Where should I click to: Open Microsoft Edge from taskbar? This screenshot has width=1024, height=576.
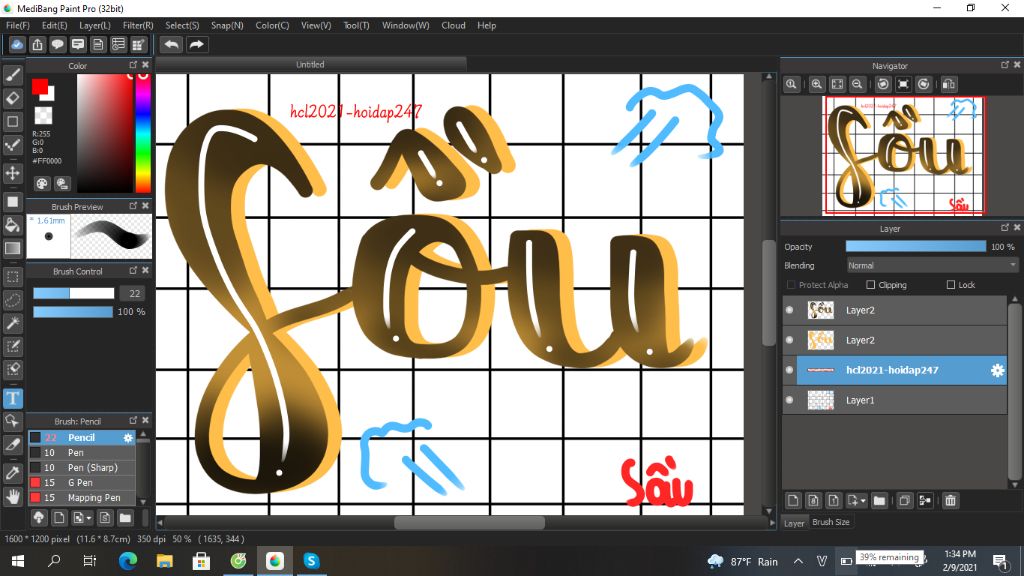128,560
